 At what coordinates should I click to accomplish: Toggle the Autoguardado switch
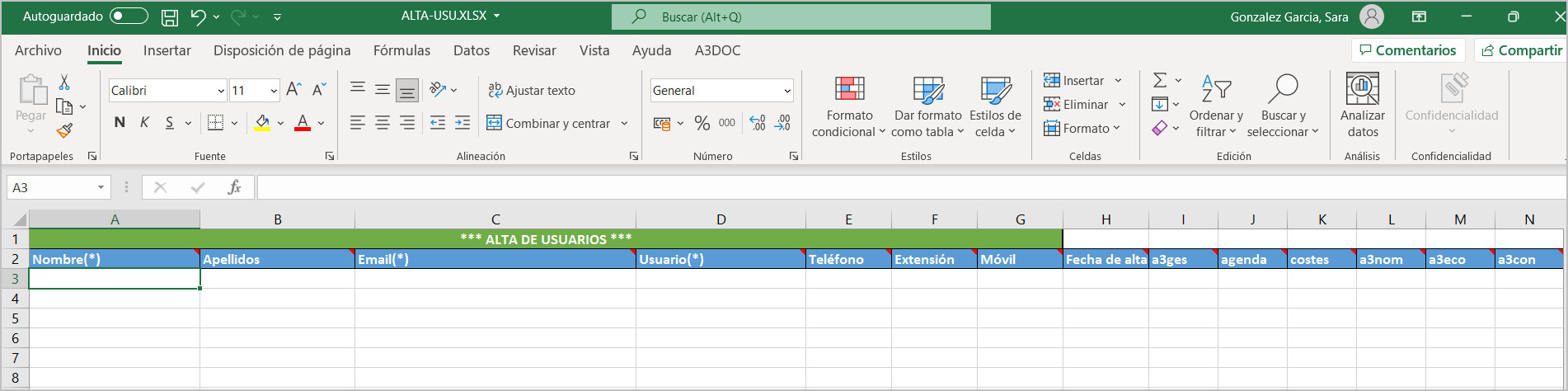click(129, 16)
